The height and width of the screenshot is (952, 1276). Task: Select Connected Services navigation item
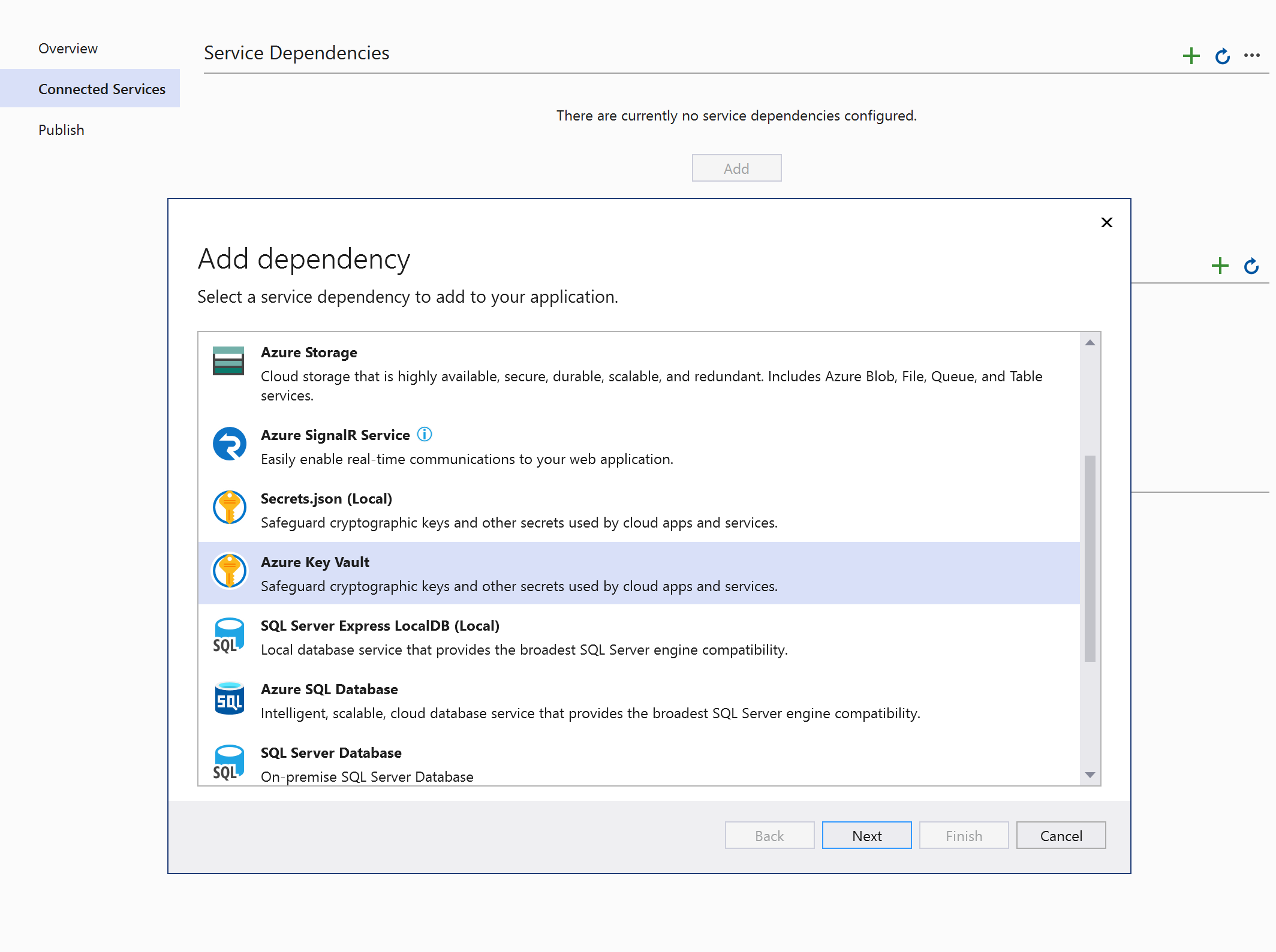coord(102,89)
